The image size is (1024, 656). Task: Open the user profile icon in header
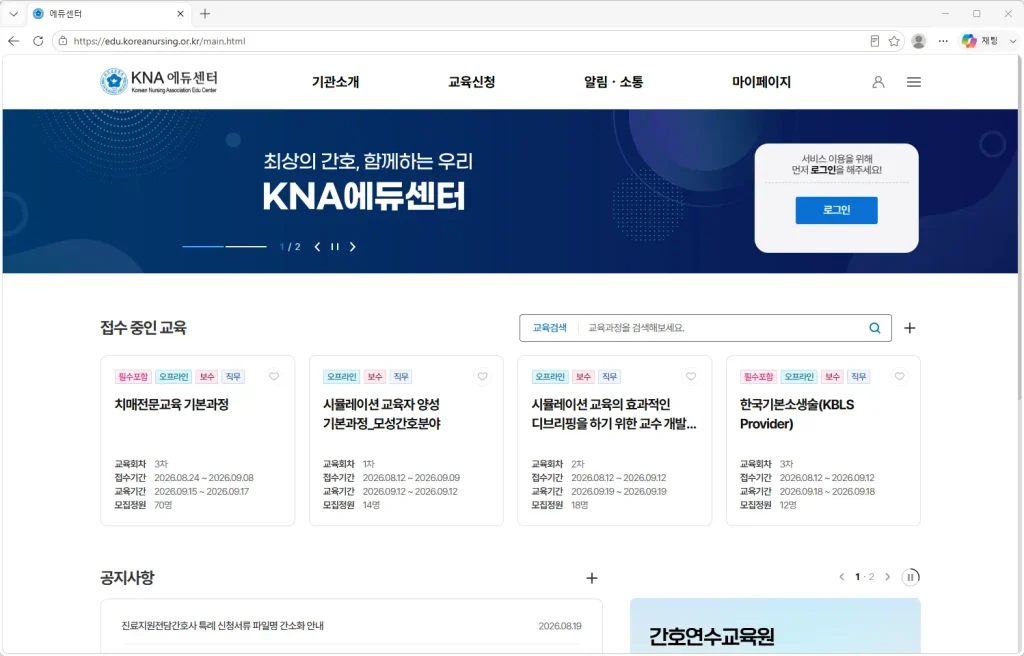point(878,82)
